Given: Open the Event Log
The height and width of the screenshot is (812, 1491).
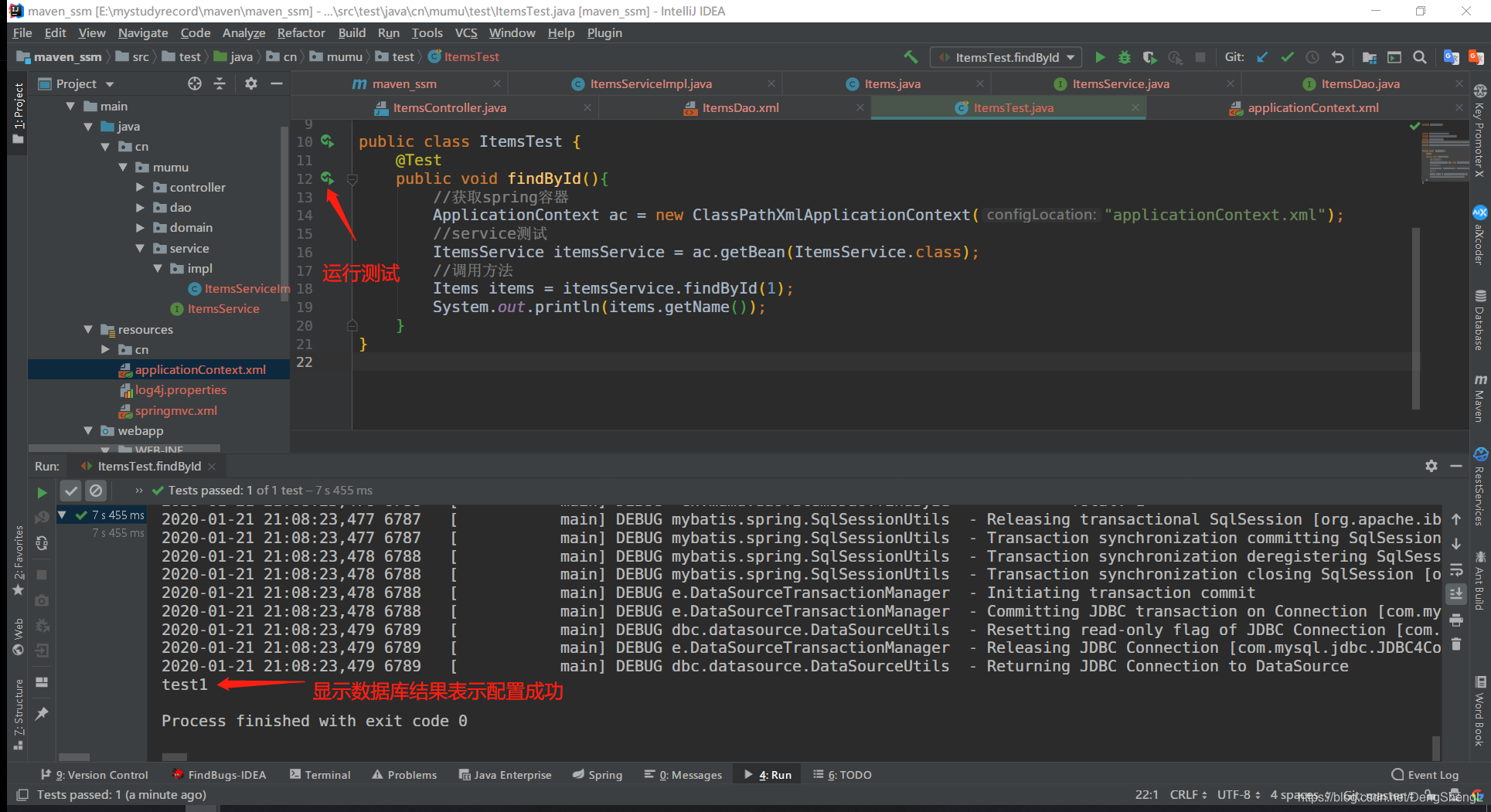Looking at the screenshot, I should point(1425,774).
